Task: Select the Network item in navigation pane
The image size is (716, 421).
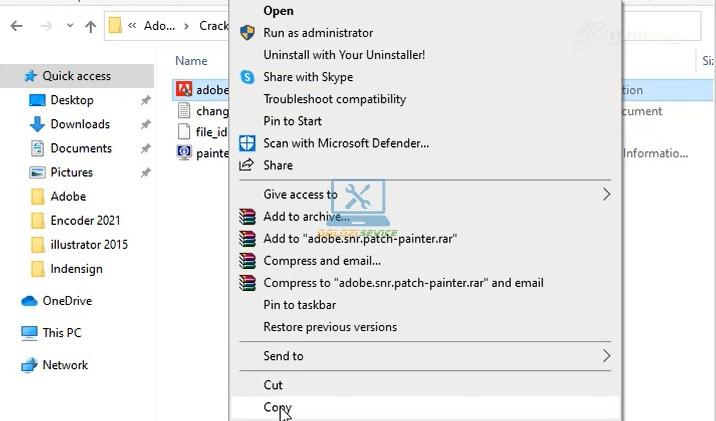Action: (x=65, y=365)
